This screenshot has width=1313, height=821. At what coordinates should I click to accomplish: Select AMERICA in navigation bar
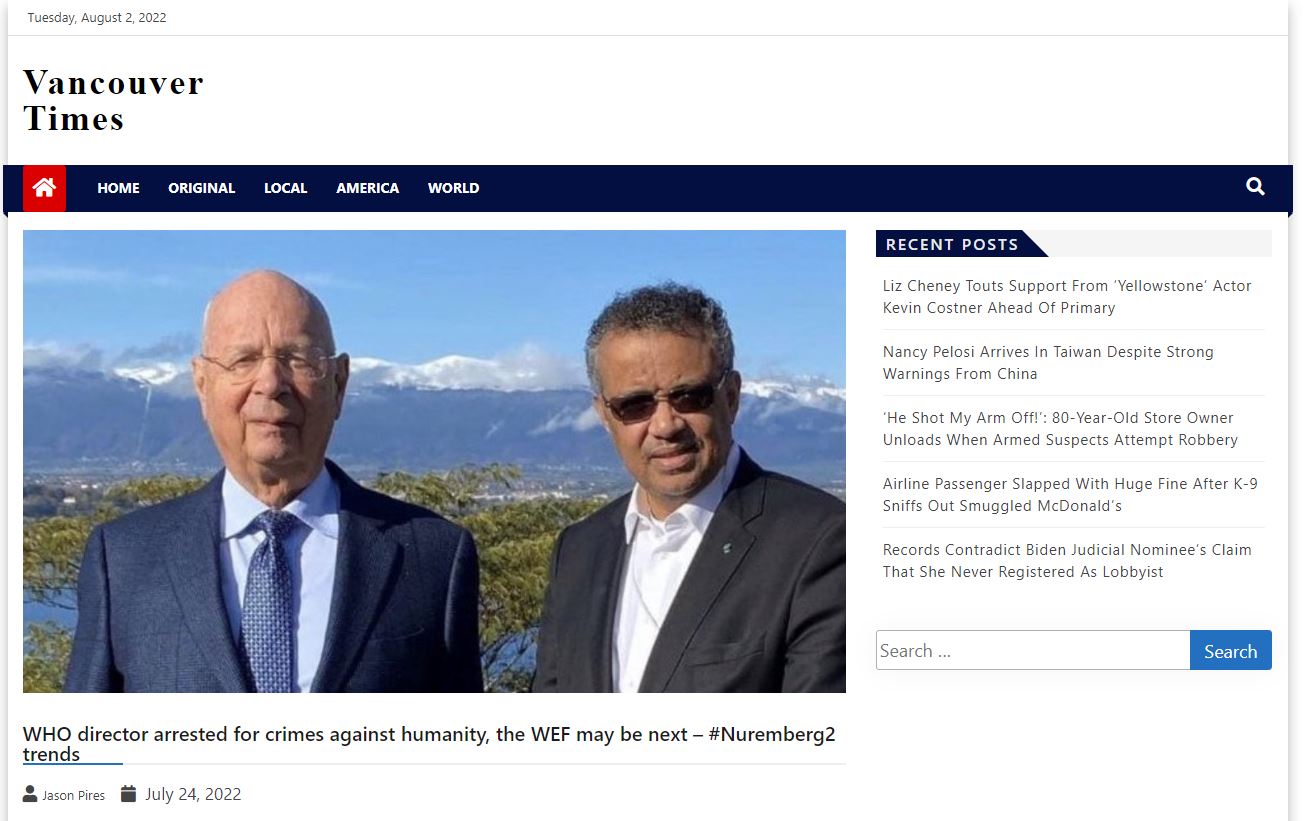tap(367, 188)
